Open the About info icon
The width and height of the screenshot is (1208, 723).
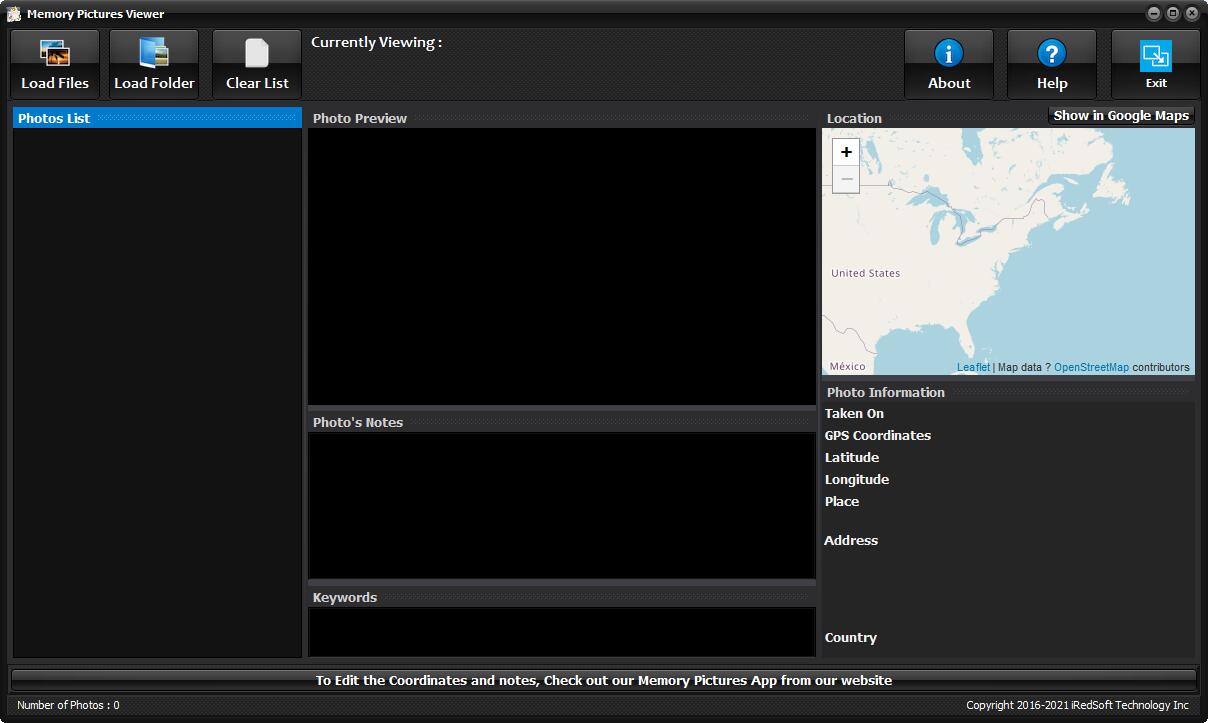[x=948, y=53]
